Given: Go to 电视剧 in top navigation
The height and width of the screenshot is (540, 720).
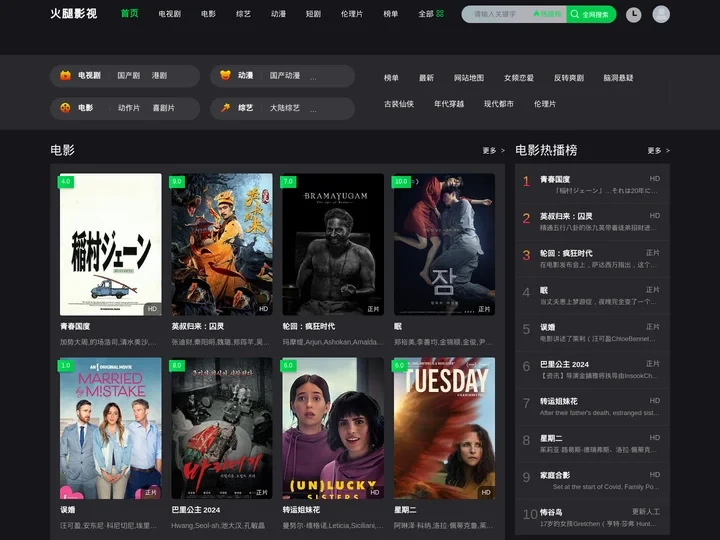Looking at the screenshot, I should [x=169, y=14].
